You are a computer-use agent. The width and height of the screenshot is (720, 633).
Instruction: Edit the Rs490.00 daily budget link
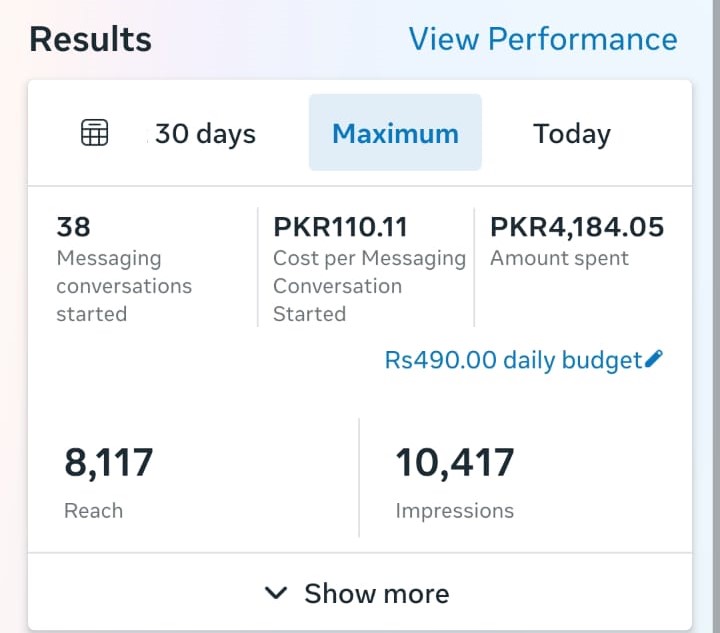tap(513, 360)
